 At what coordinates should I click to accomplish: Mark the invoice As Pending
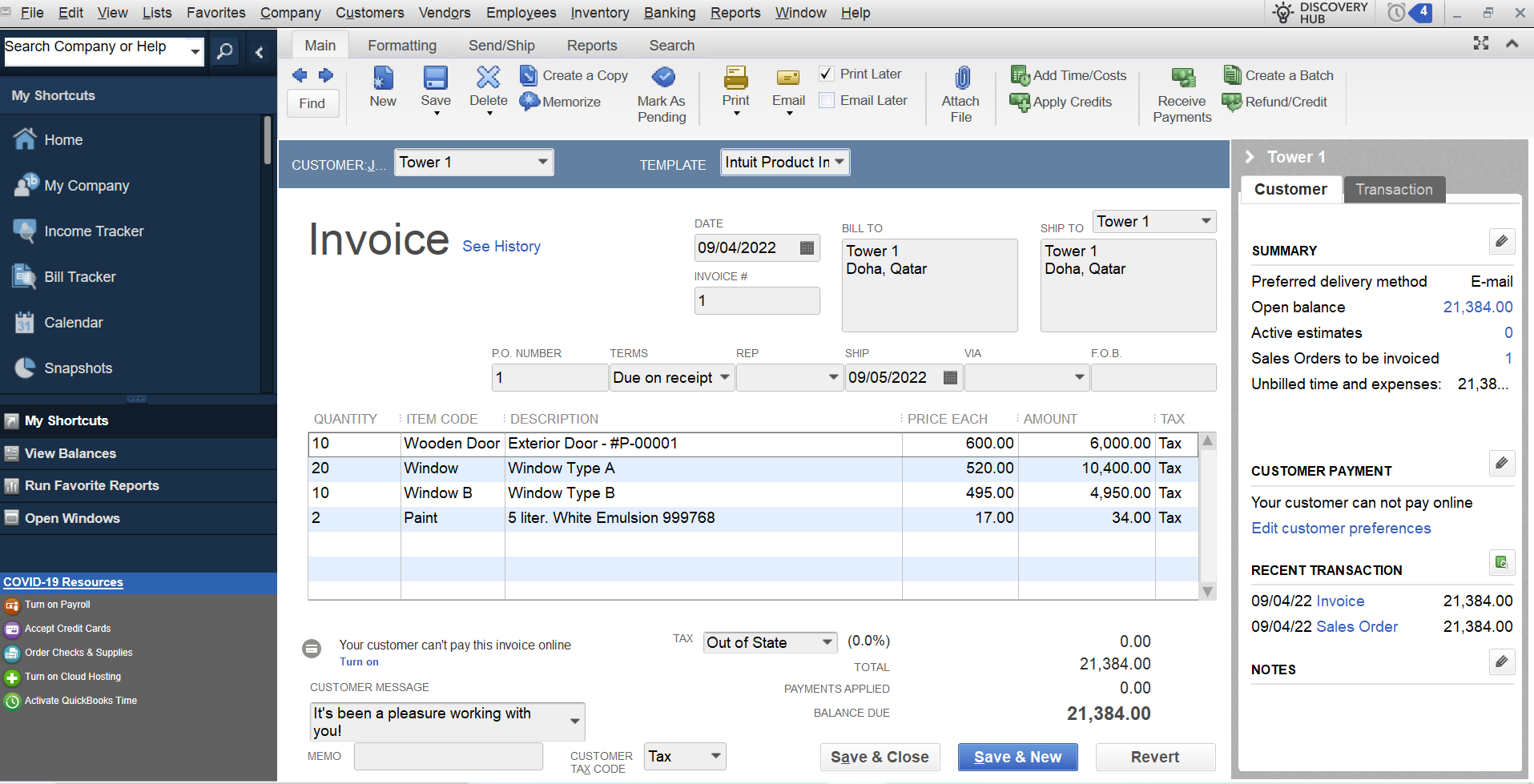[662, 94]
